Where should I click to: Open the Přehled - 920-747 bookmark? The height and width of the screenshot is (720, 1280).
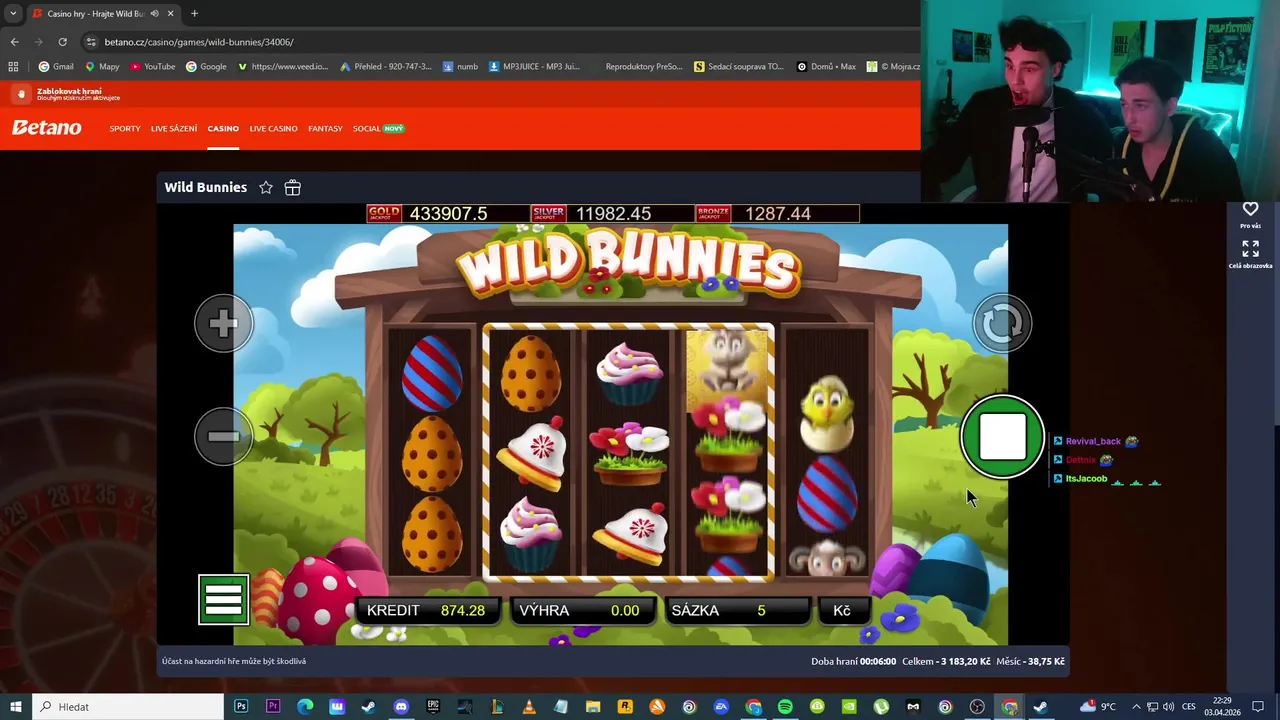click(386, 67)
